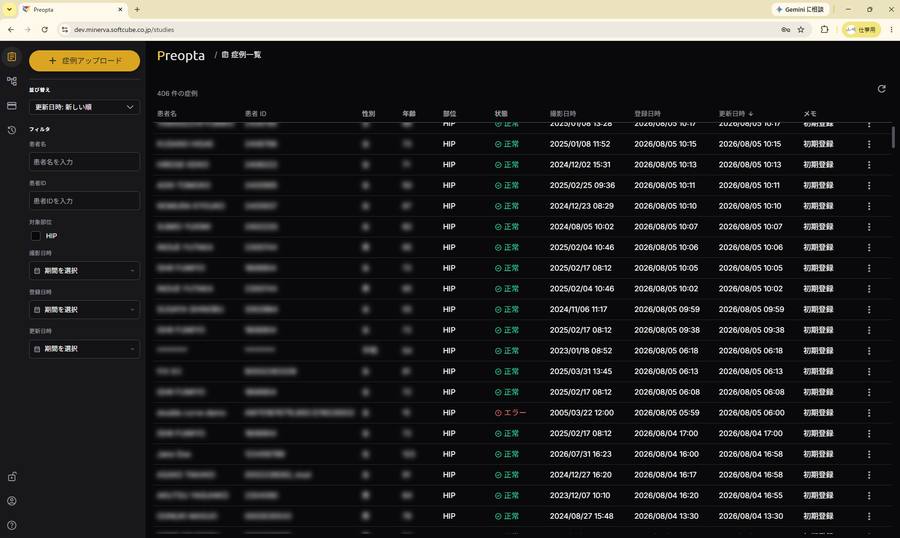Click the browser address bar URL
Screen dimensions: 900x538
click(124, 29)
